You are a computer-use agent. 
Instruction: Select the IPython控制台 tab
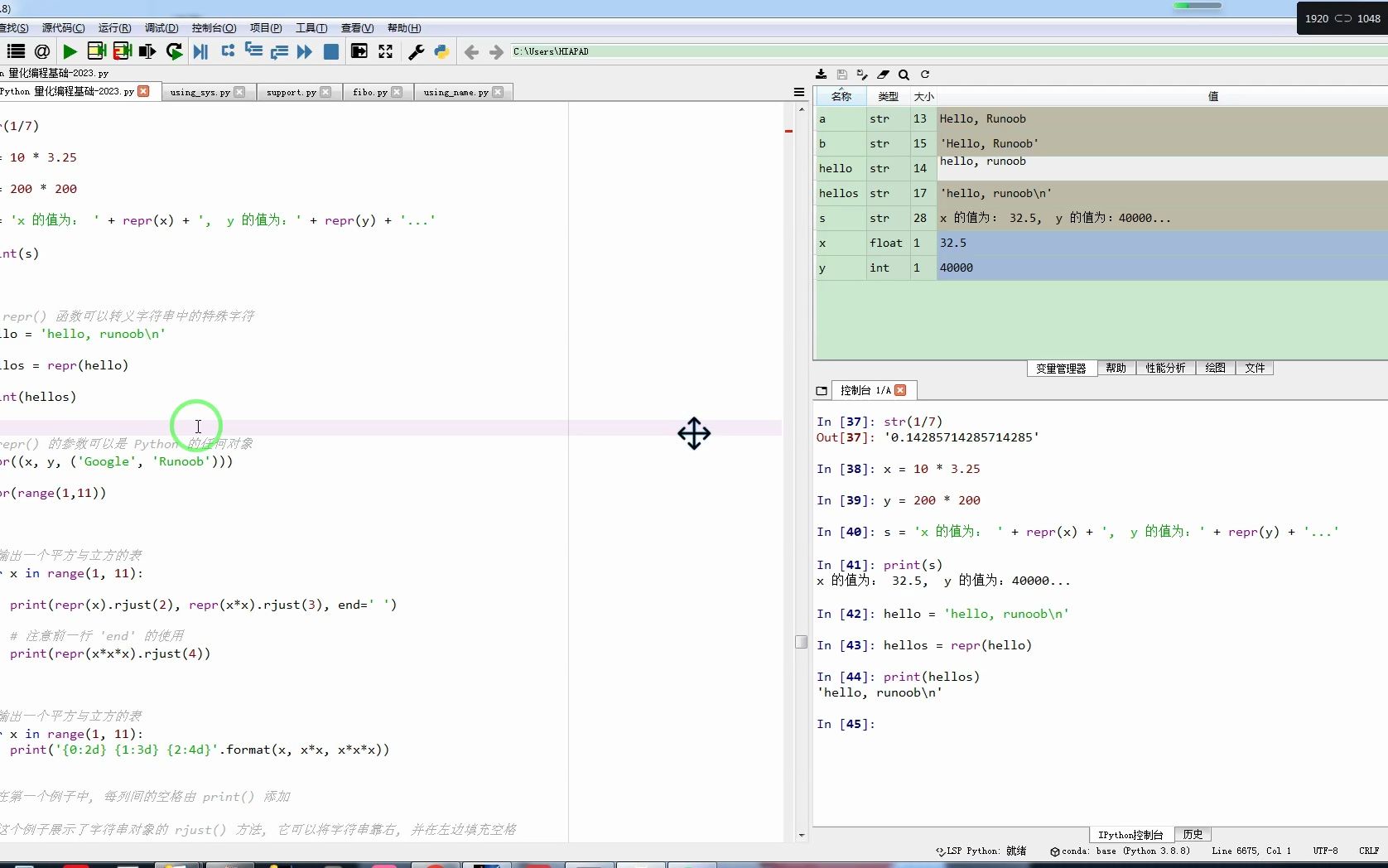tap(1130, 834)
